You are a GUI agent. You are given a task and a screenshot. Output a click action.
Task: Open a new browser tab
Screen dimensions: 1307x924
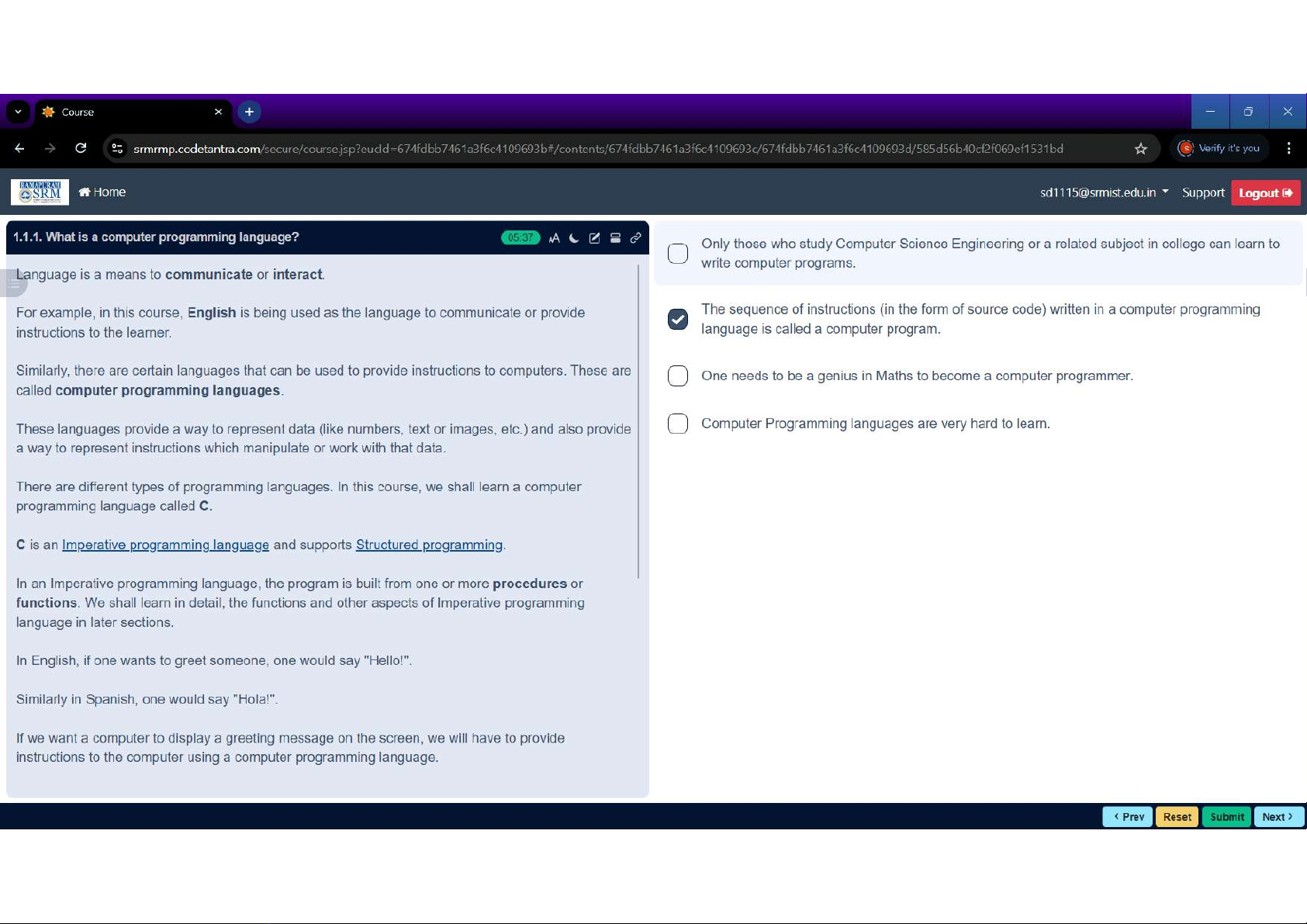pos(249,112)
